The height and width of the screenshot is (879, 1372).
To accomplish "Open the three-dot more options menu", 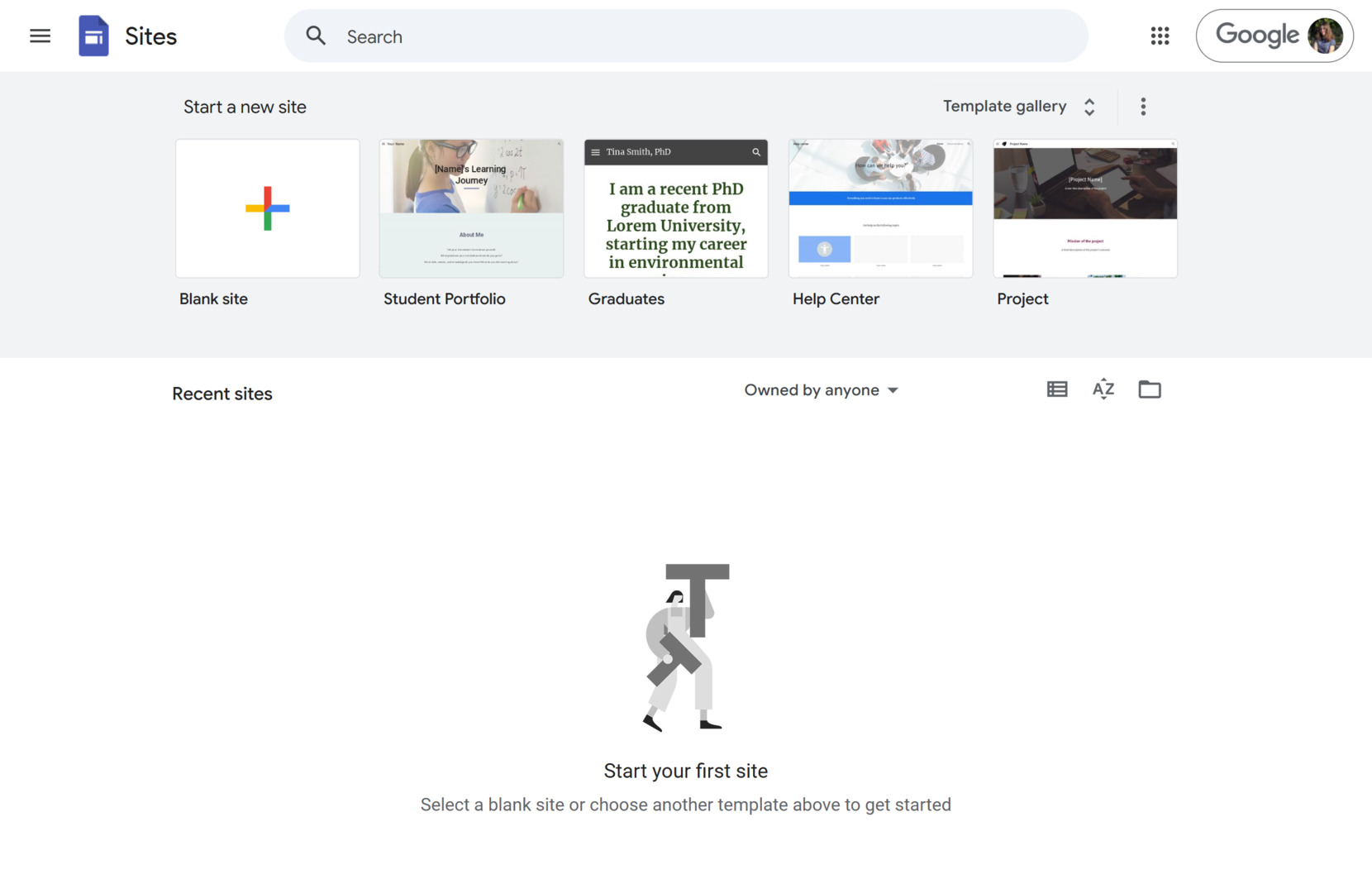I will tap(1143, 107).
